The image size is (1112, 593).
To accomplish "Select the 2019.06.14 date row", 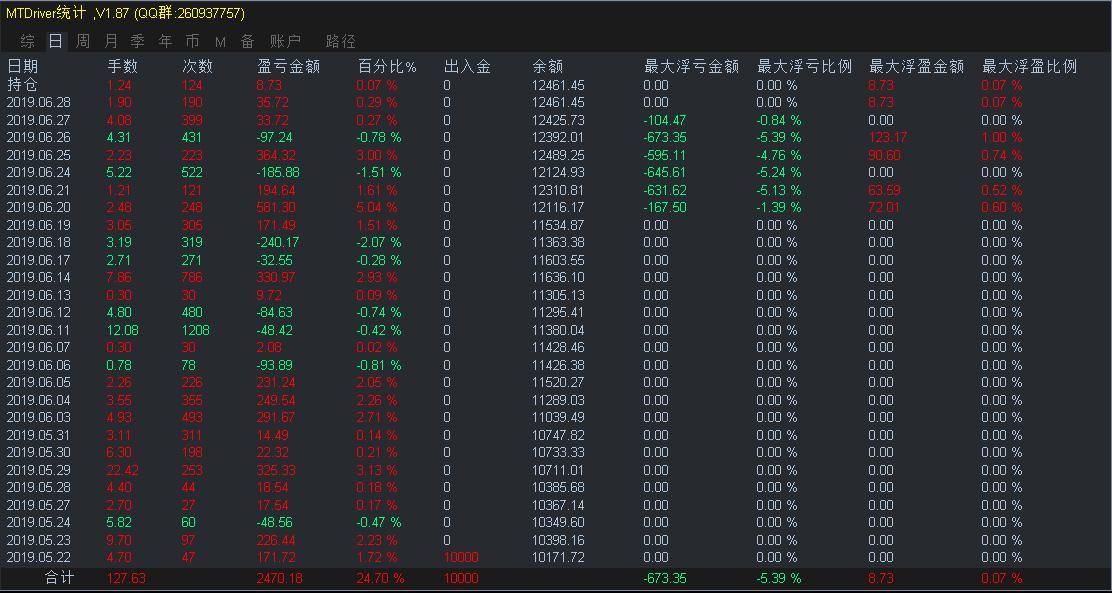I will [38, 277].
